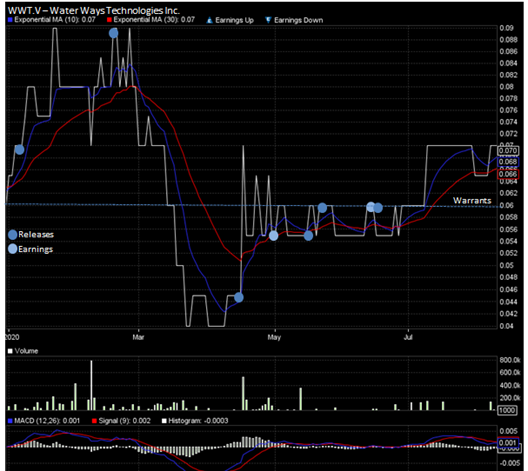Screen dimensions: 528x471
Task: Select the Exponential MA (30): 0.07 legend label
Action: coord(154,20)
